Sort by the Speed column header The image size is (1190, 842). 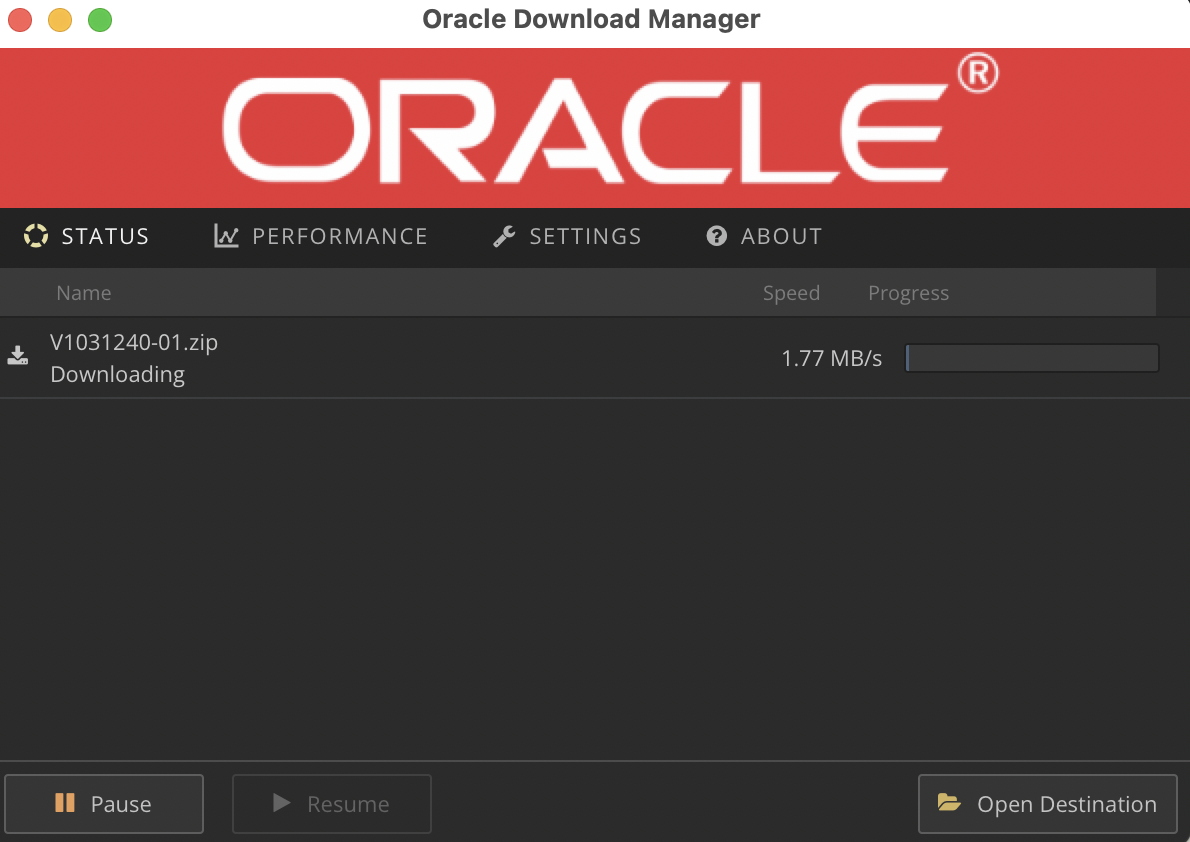(x=791, y=293)
